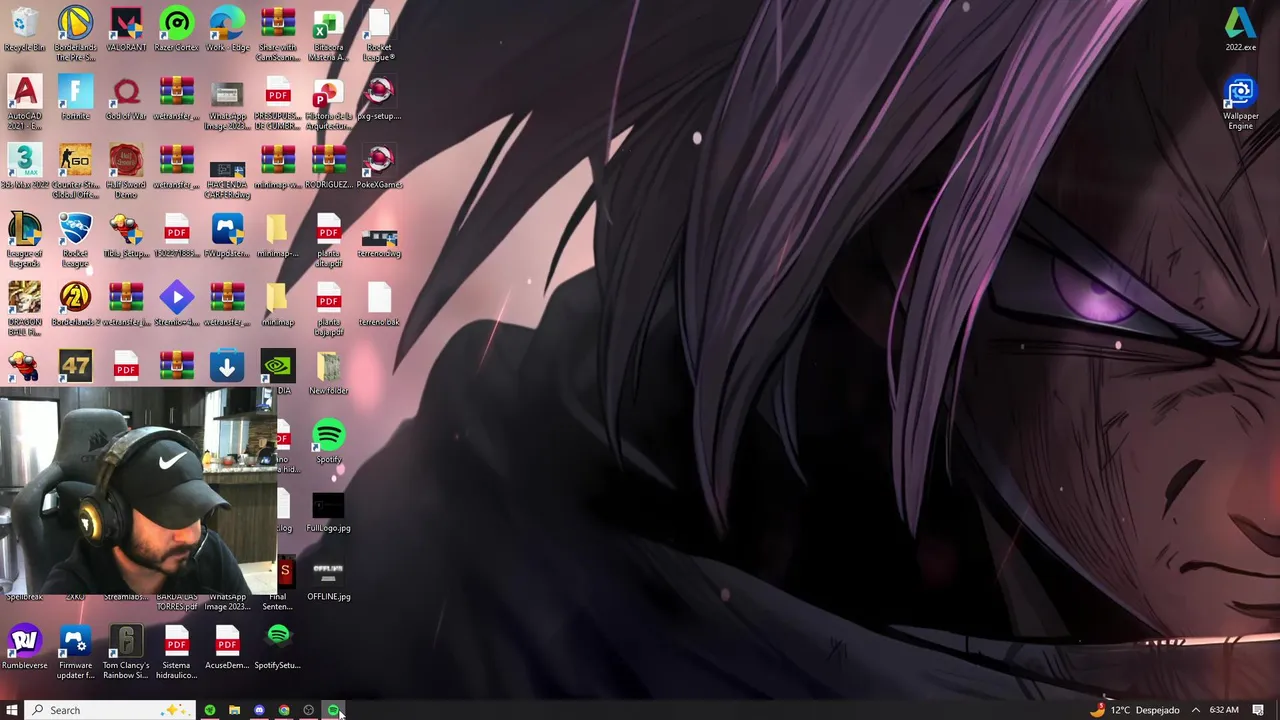Open the PRESUPUESTO DE CUMBR PDF
Image resolution: width=1280 pixels, height=720 pixels.
coord(278,102)
